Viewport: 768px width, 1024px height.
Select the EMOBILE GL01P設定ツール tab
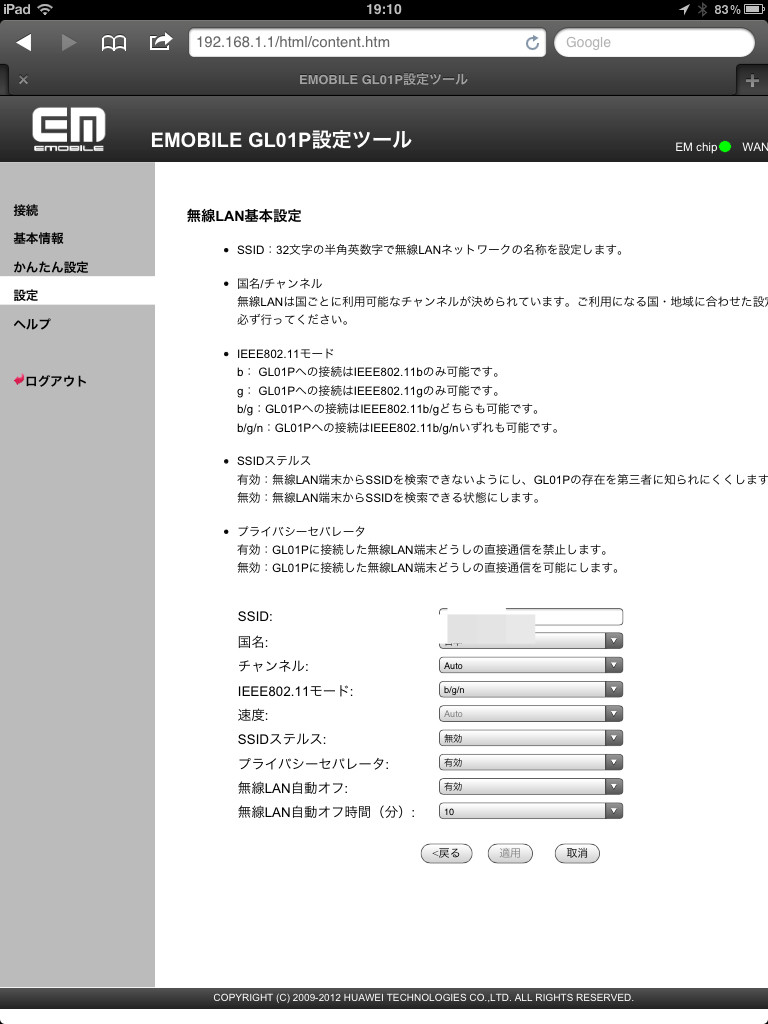tap(383, 80)
